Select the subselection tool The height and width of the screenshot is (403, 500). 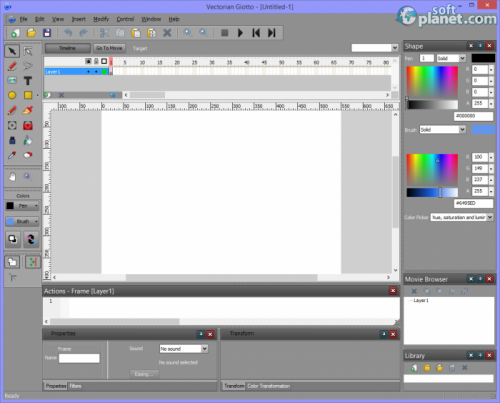28,51
